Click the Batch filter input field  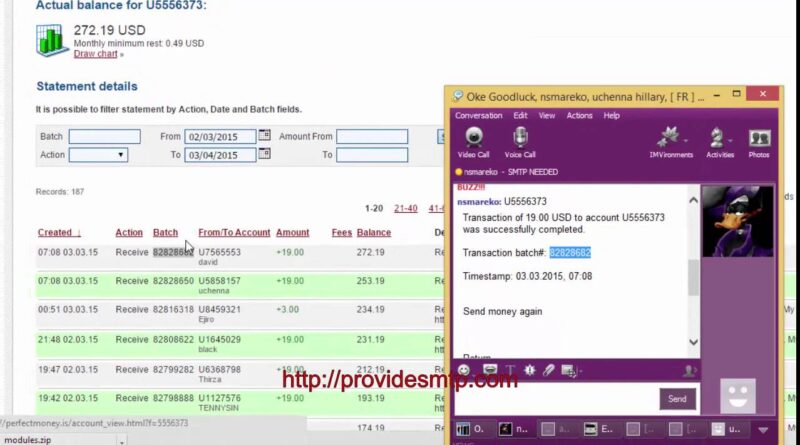105,136
